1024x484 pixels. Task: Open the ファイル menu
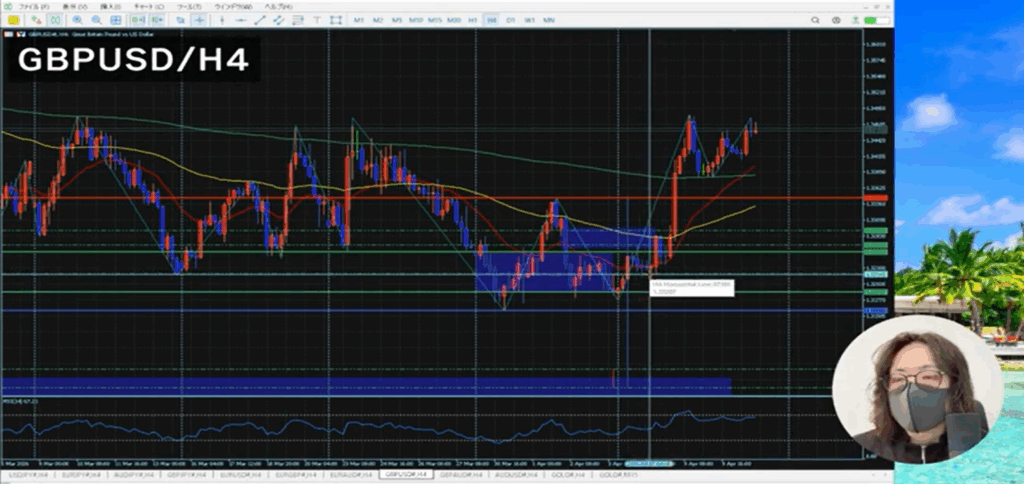[31, 5]
